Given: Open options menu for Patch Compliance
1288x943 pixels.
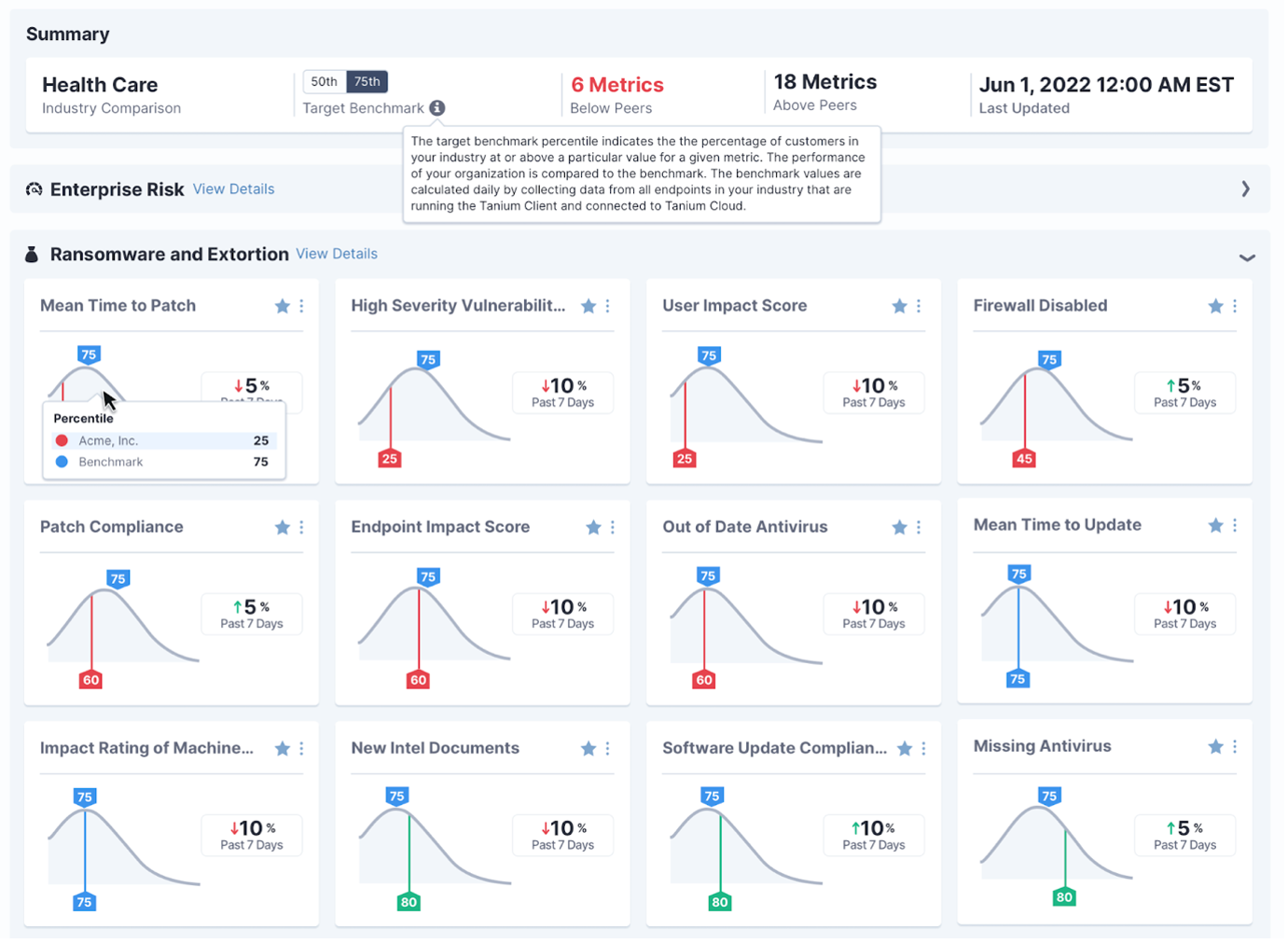Looking at the screenshot, I should (x=301, y=528).
